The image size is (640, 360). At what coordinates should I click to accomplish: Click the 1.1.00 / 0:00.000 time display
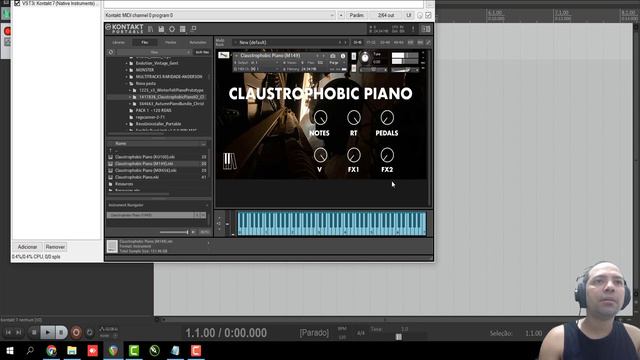click(x=226, y=333)
